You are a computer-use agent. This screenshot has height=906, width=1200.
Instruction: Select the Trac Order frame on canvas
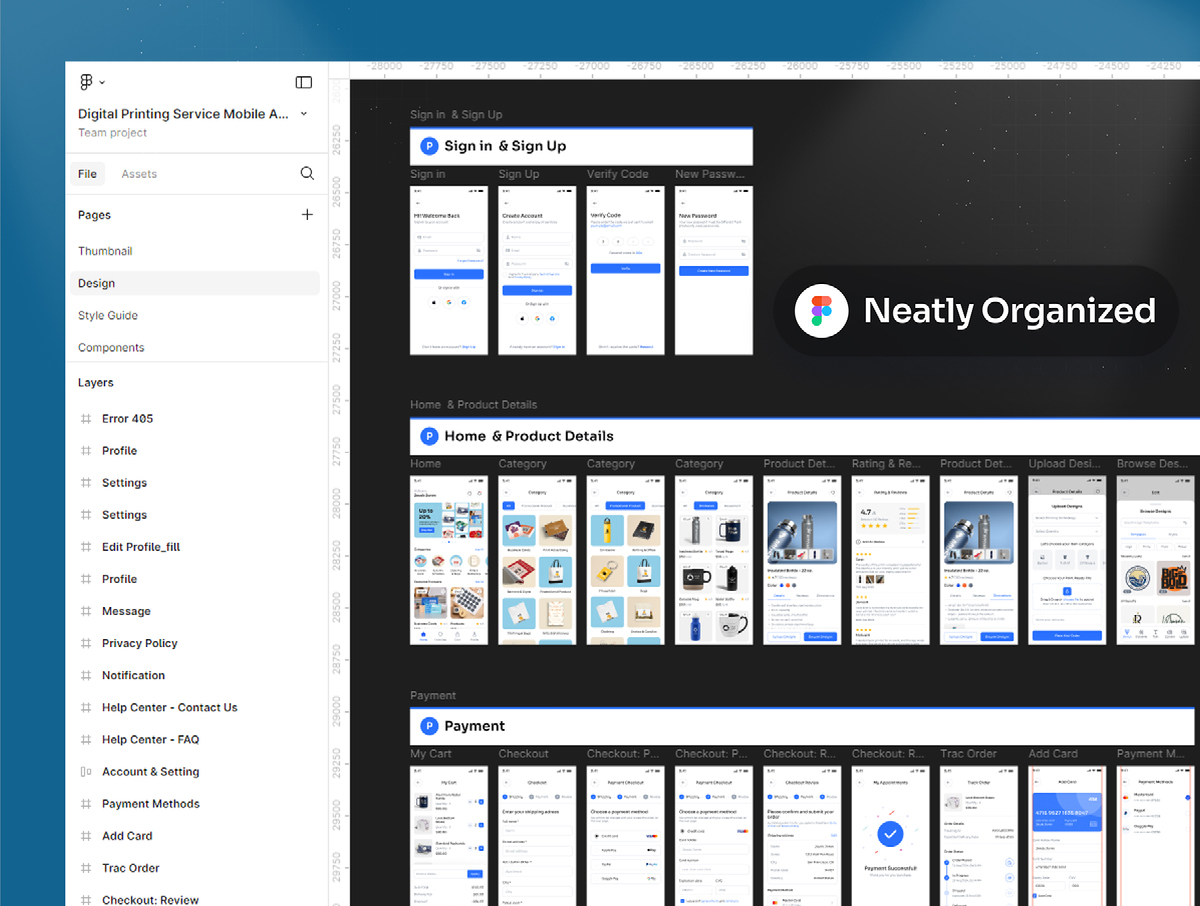point(978,836)
